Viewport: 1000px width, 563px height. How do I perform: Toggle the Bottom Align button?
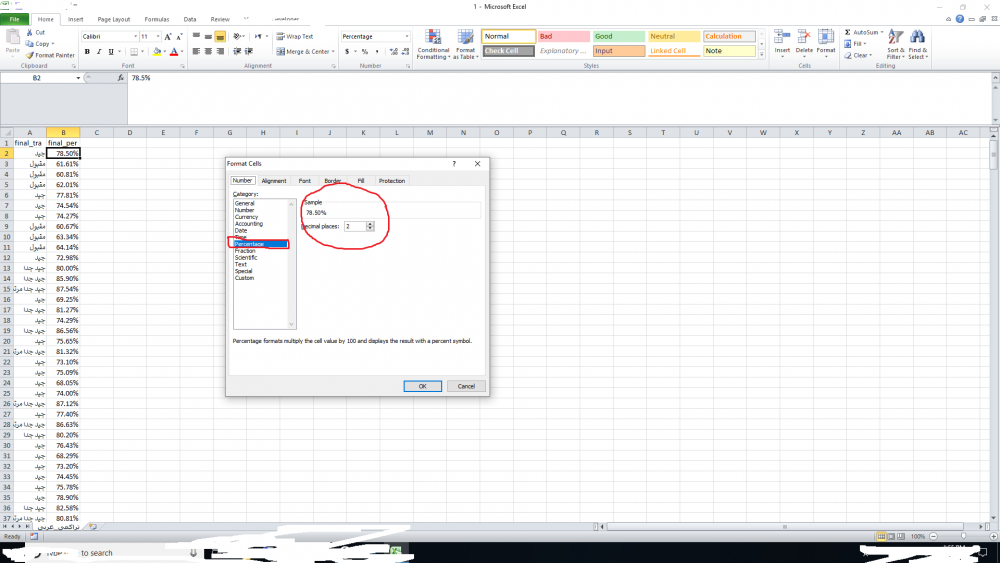tap(220, 36)
